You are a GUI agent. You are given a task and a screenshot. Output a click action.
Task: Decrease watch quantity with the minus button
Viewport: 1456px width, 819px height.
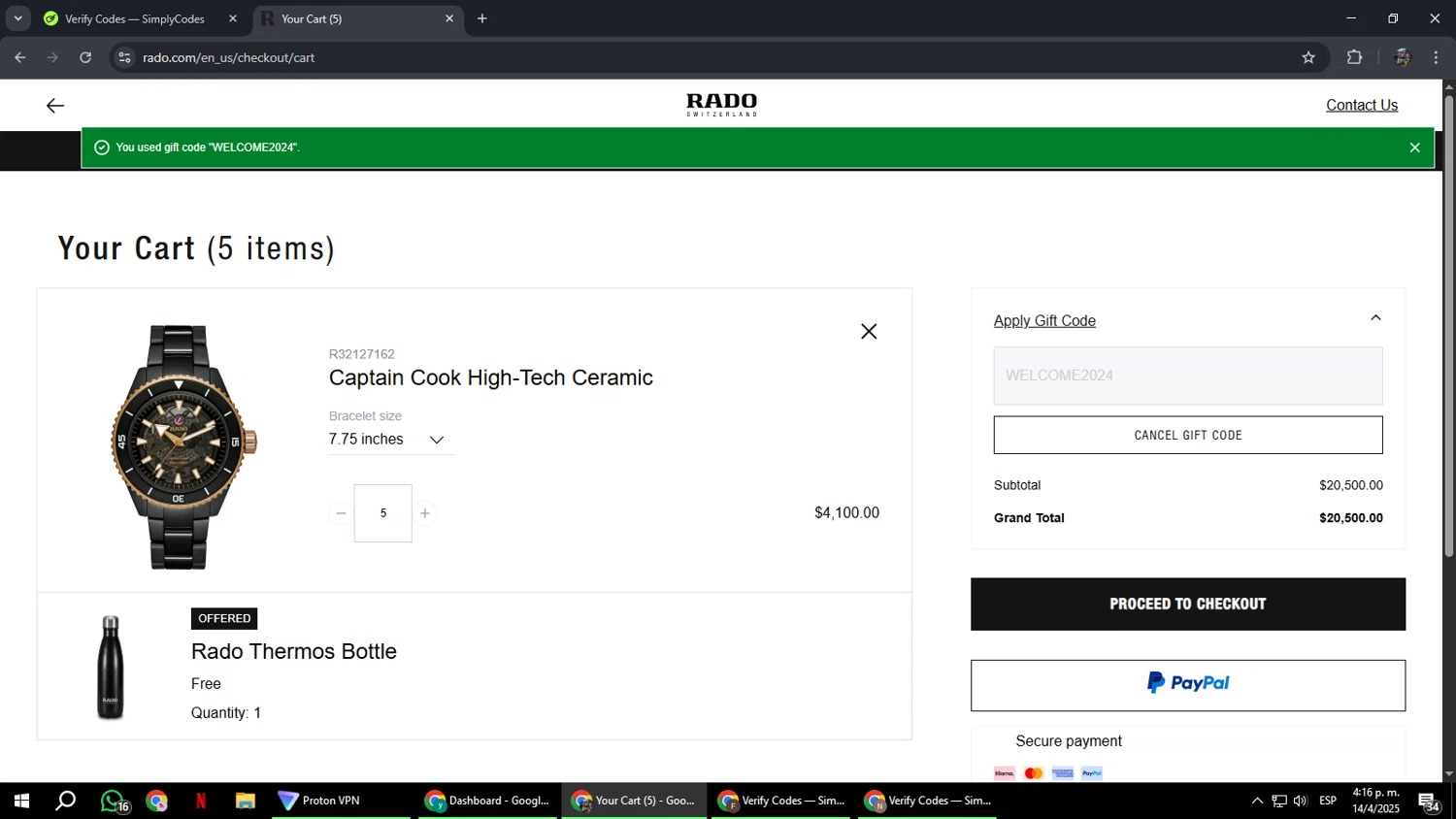pos(341,513)
